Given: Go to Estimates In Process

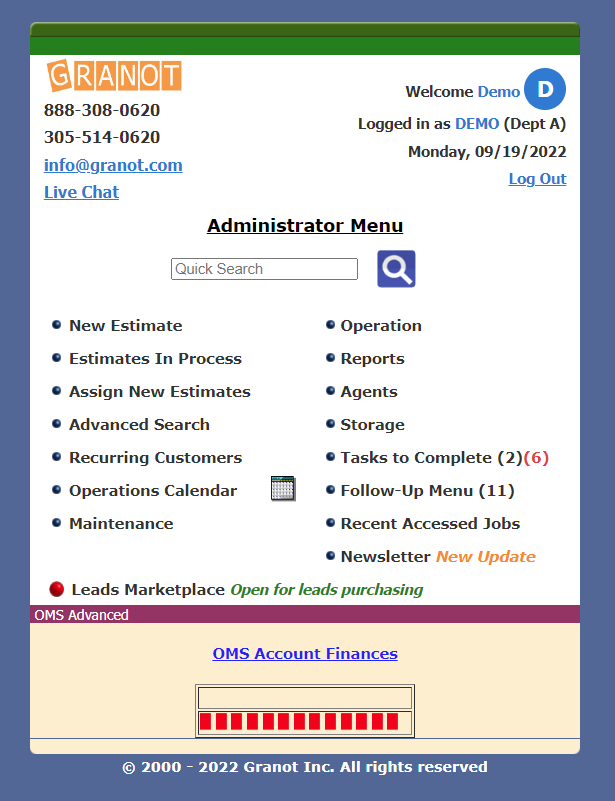Looking at the screenshot, I should click(x=155, y=359).
